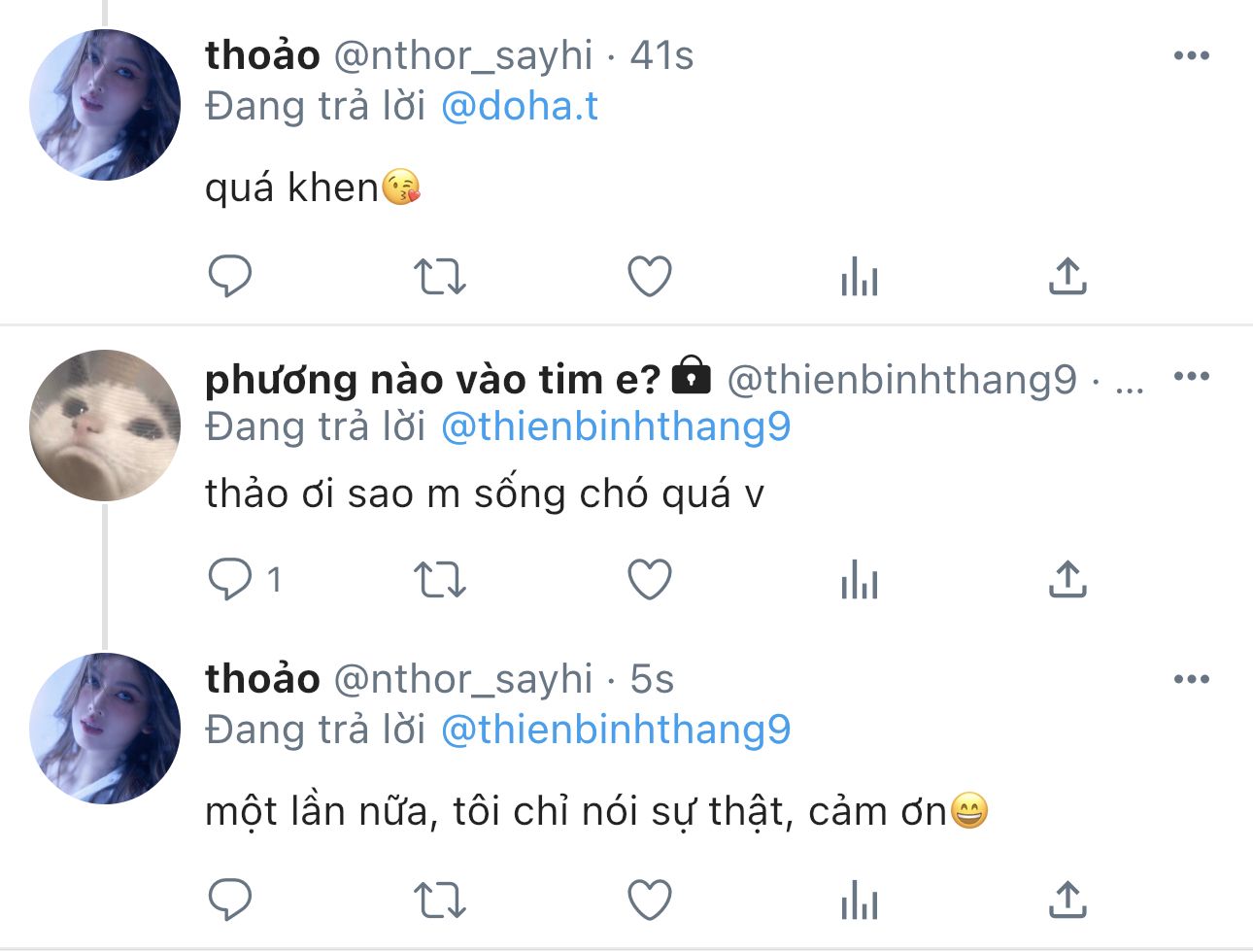The width and height of the screenshot is (1253, 952).
Task: Open more options for "một lần nữa" tweet
Action: [x=1191, y=679]
